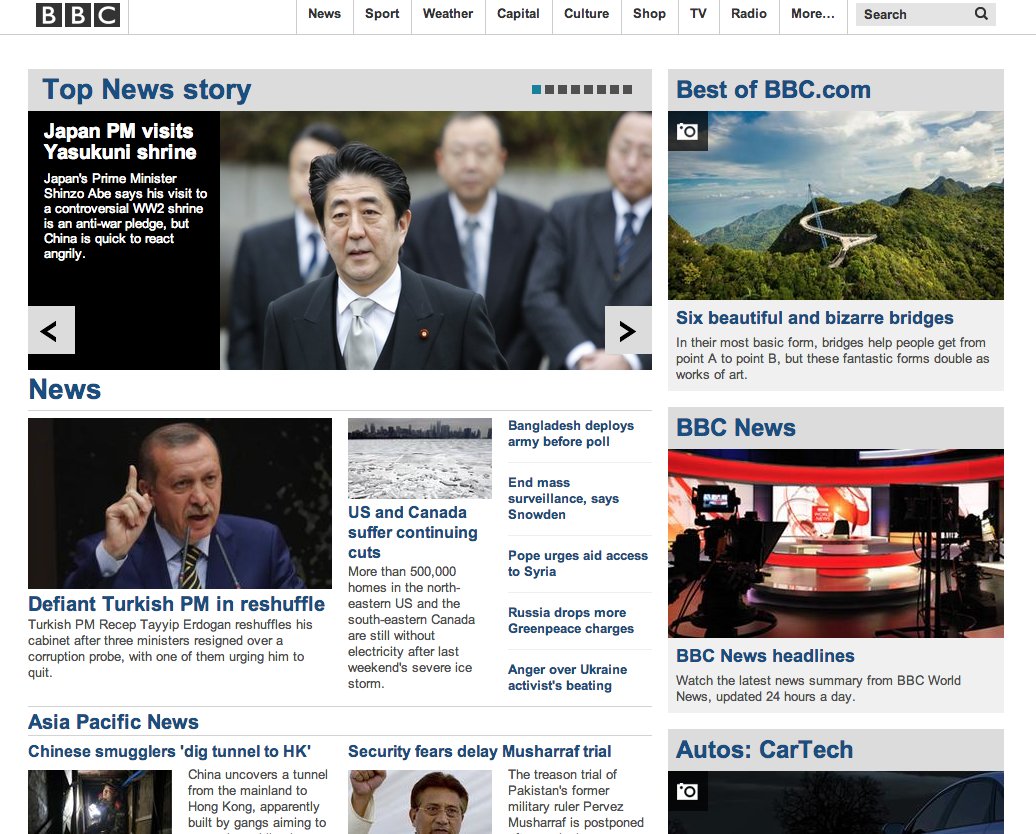Open the Asia Pacific News section heading
This screenshot has width=1036, height=834.
click(x=114, y=722)
